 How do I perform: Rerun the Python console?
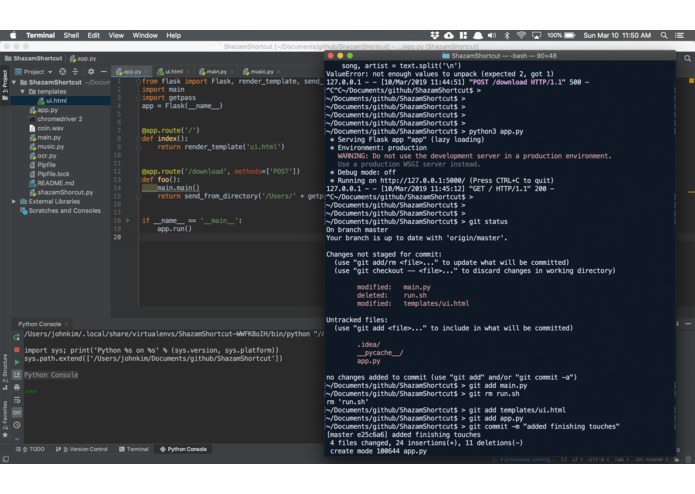pyautogui.click(x=17, y=338)
